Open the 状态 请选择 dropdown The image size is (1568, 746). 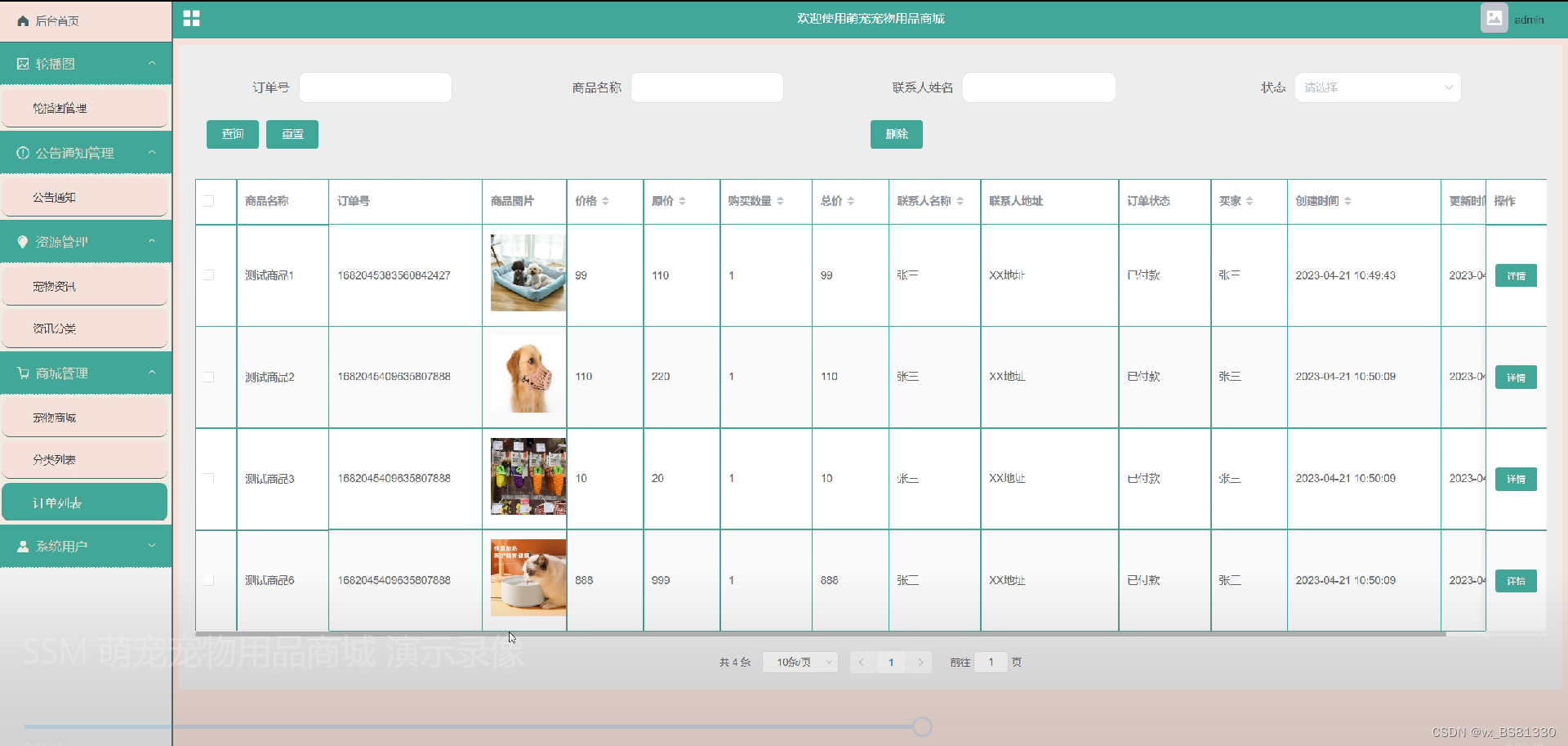coord(1377,87)
